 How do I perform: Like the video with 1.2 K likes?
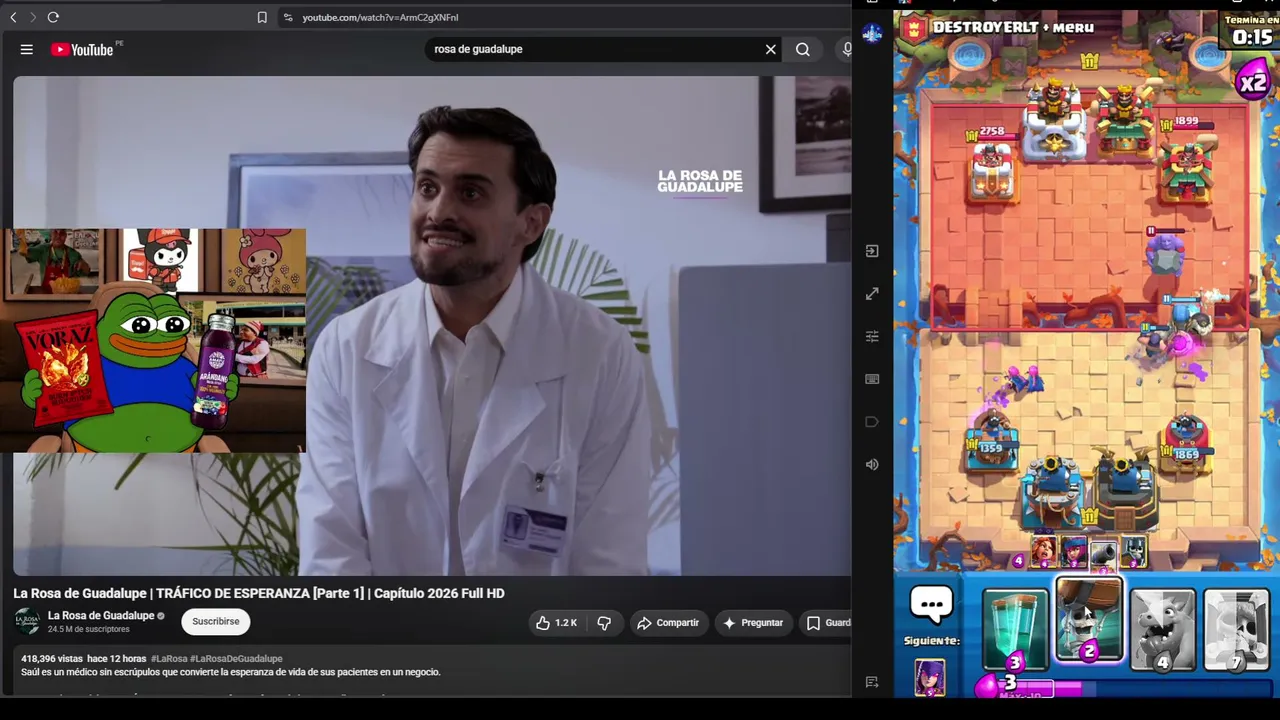[556, 623]
